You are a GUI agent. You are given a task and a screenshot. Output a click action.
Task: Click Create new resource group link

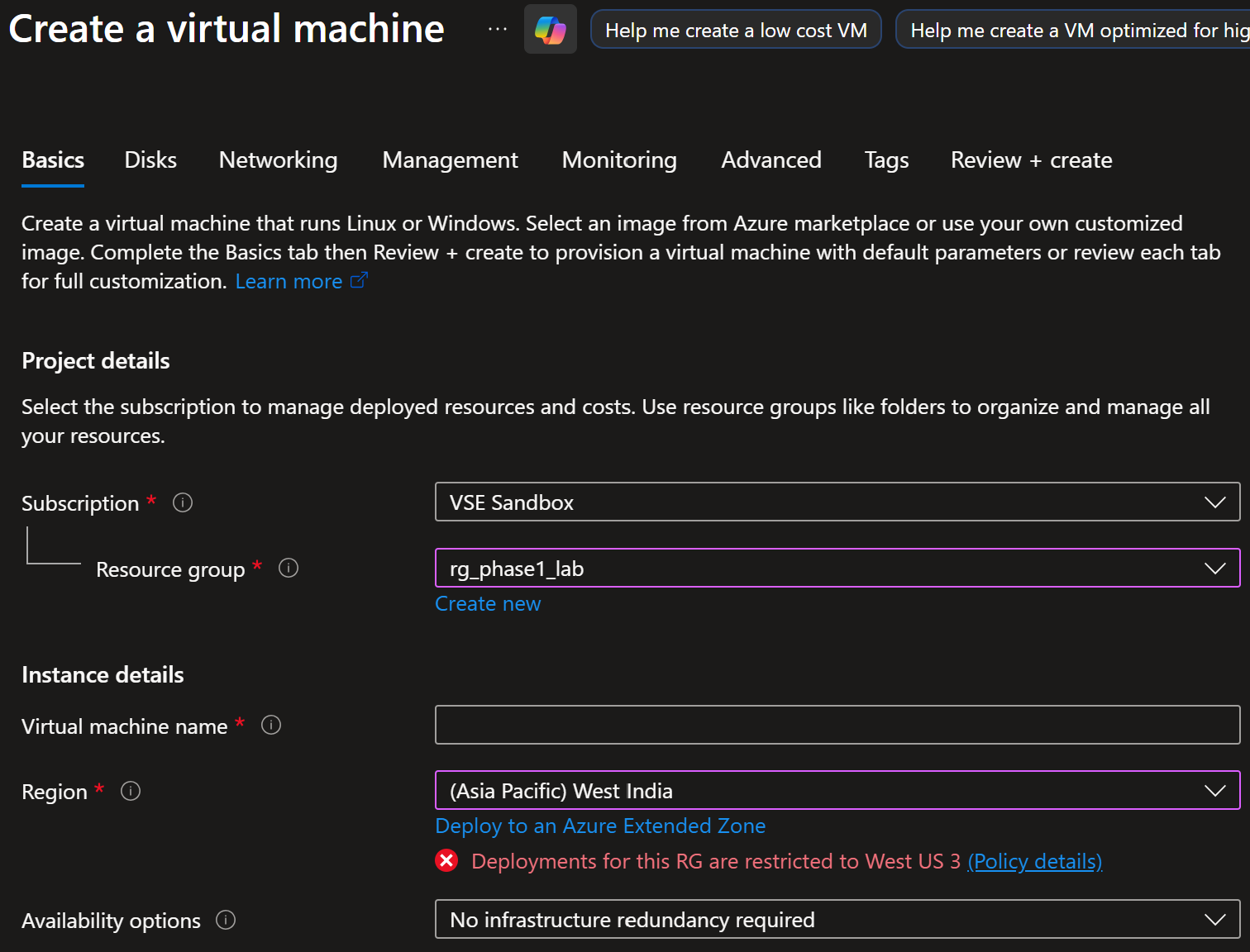click(488, 604)
